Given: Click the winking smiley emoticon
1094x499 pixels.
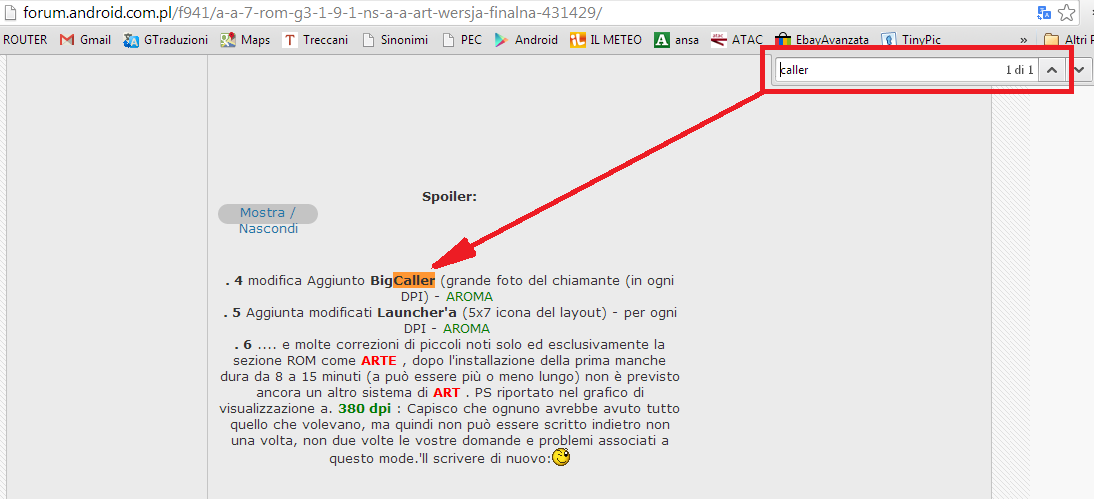Looking at the screenshot, I should [x=561, y=458].
